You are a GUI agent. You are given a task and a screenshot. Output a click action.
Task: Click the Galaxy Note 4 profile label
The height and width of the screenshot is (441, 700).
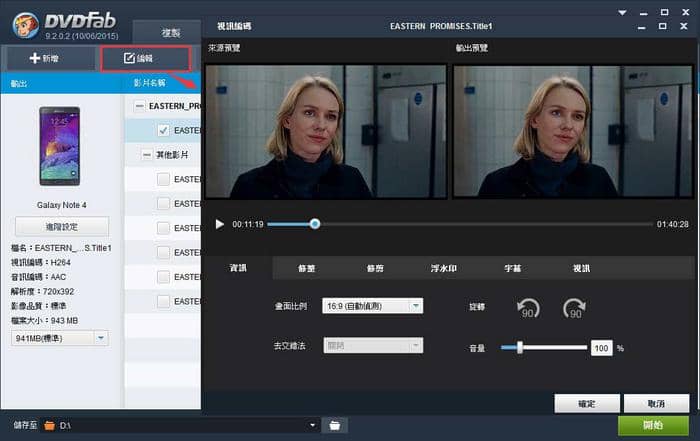pyautogui.click(x=62, y=205)
